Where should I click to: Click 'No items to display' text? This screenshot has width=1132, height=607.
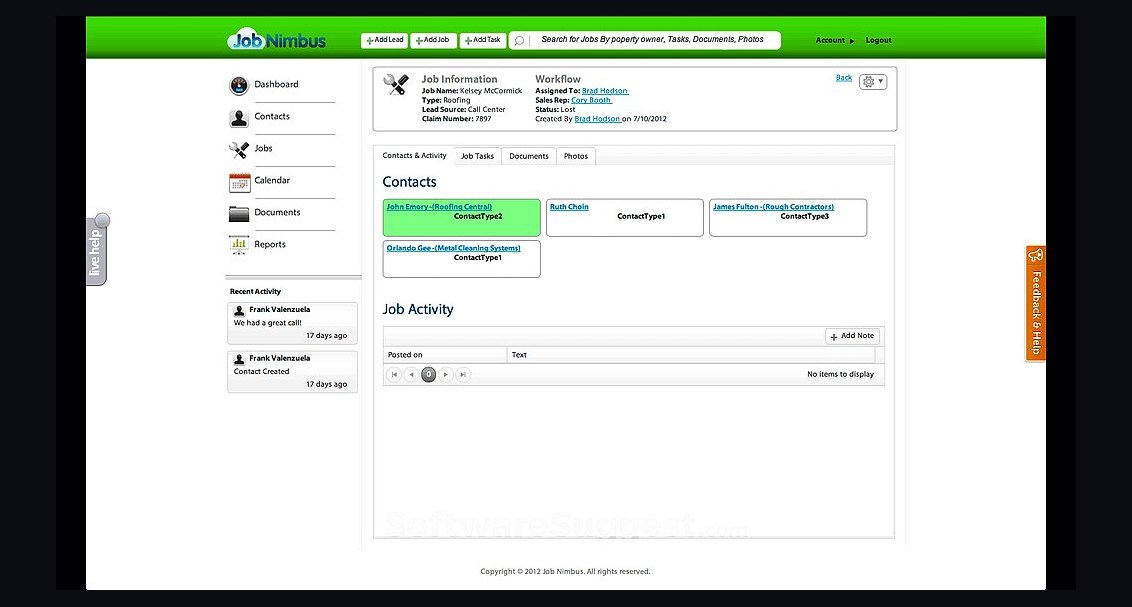pos(840,375)
